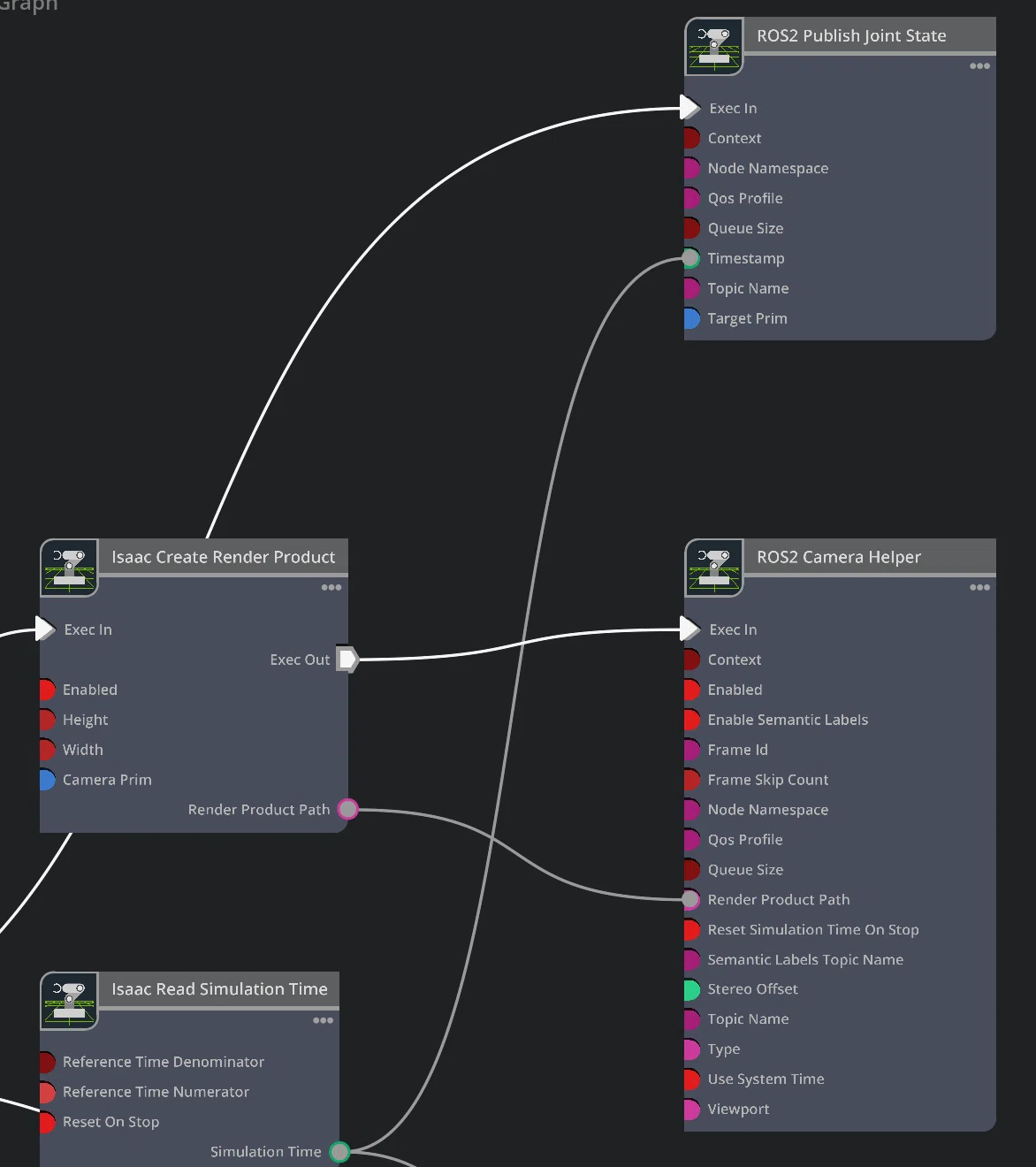Select Exec Out port of Isaac Create Render Product

click(347, 660)
